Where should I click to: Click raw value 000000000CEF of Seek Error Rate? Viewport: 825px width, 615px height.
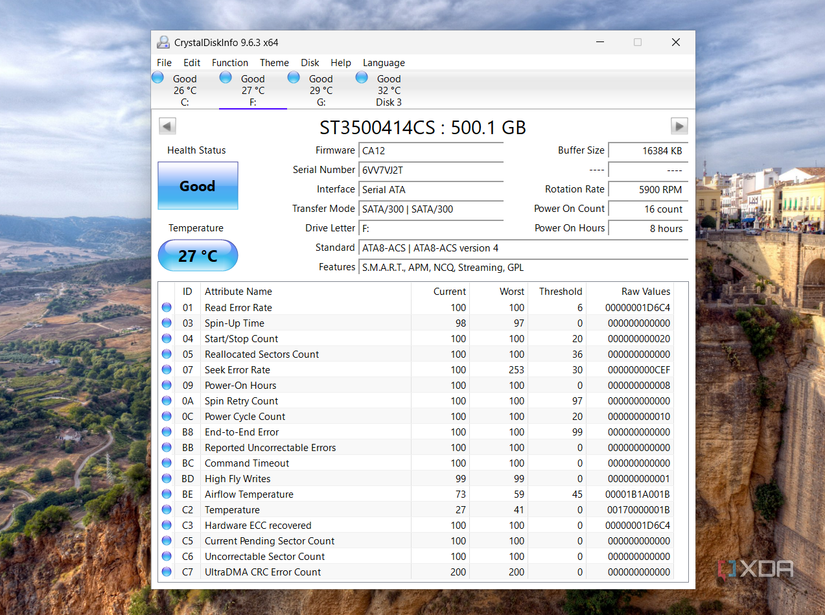(639, 369)
